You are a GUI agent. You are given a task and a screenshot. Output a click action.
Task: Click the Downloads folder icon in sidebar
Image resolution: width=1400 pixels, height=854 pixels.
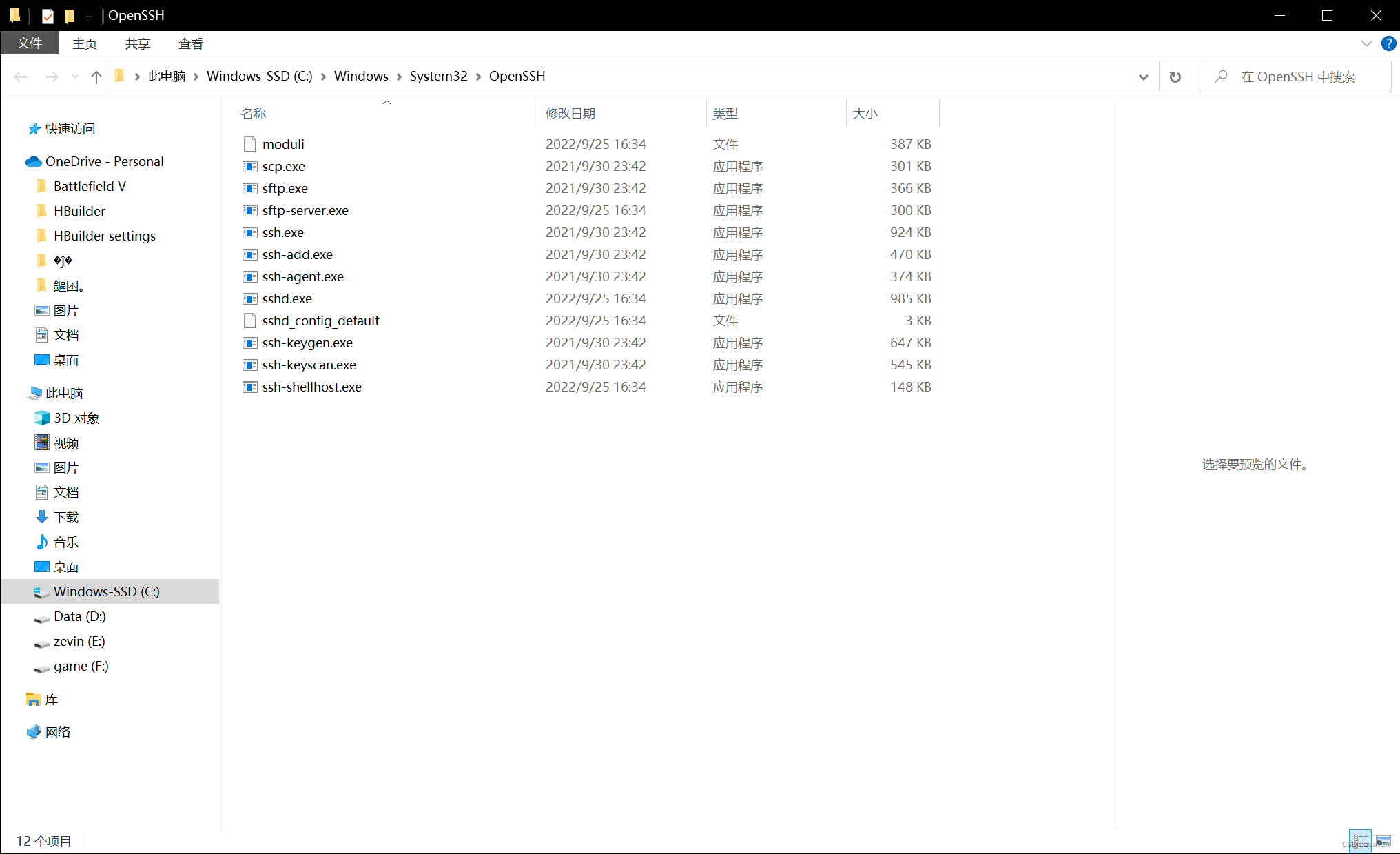pos(42,517)
